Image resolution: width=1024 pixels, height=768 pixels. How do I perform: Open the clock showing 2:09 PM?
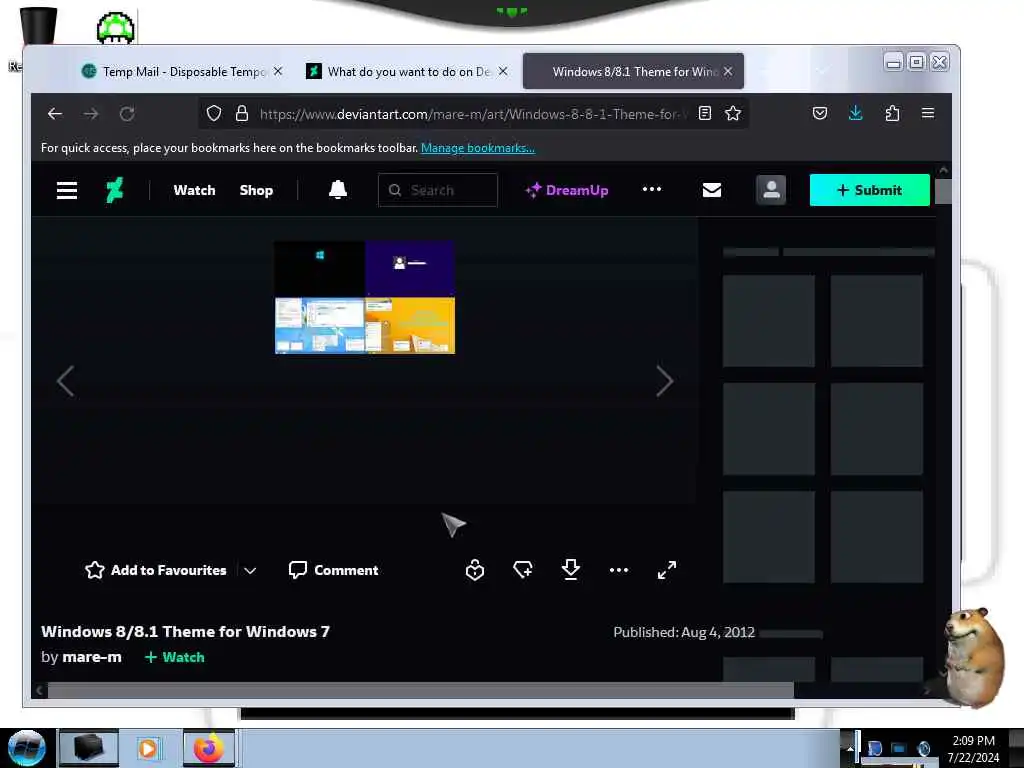pyautogui.click(x=973, y=748)
